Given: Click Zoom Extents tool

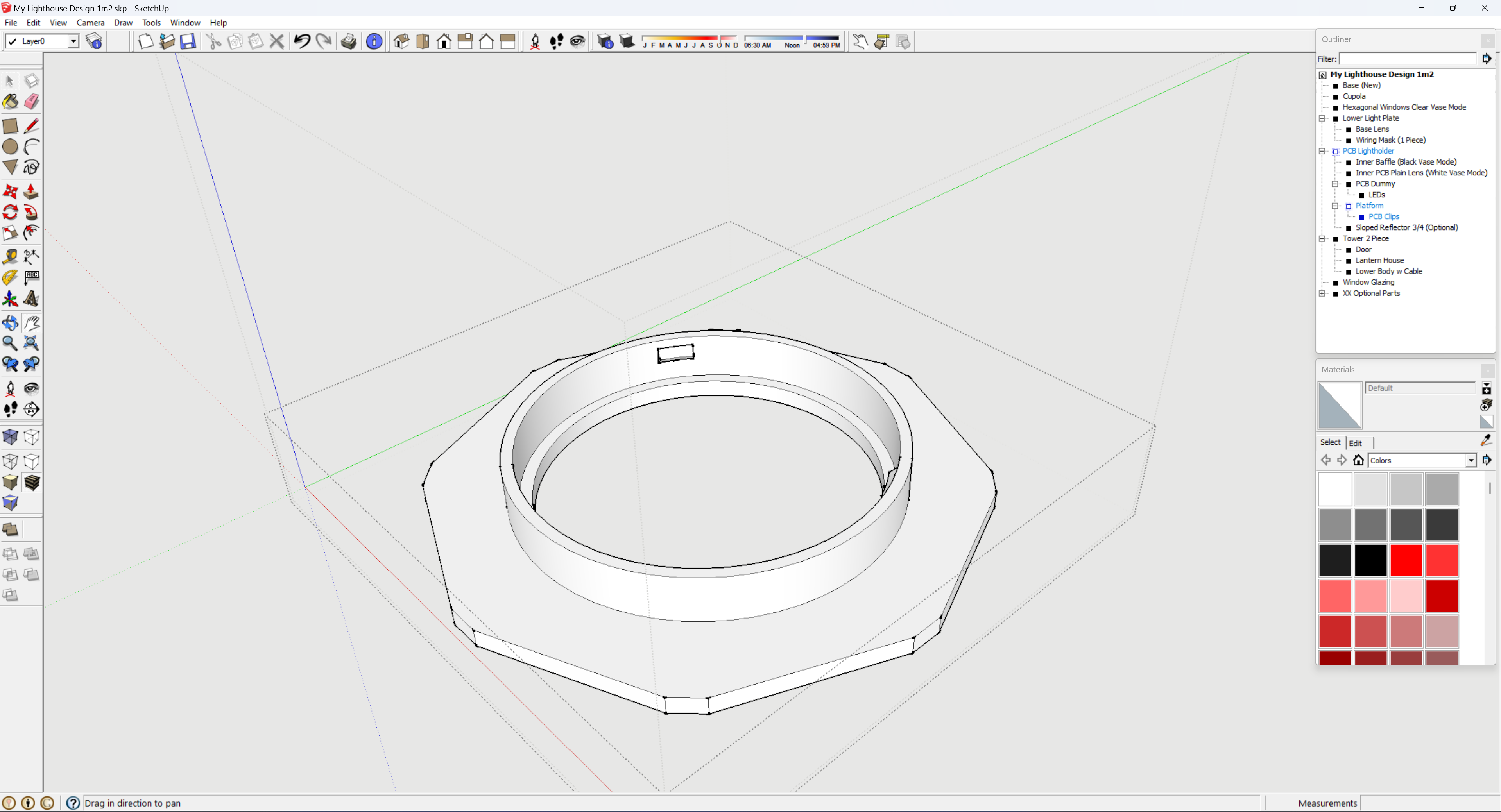Looking at the screenshot, I should coord(31,343).
